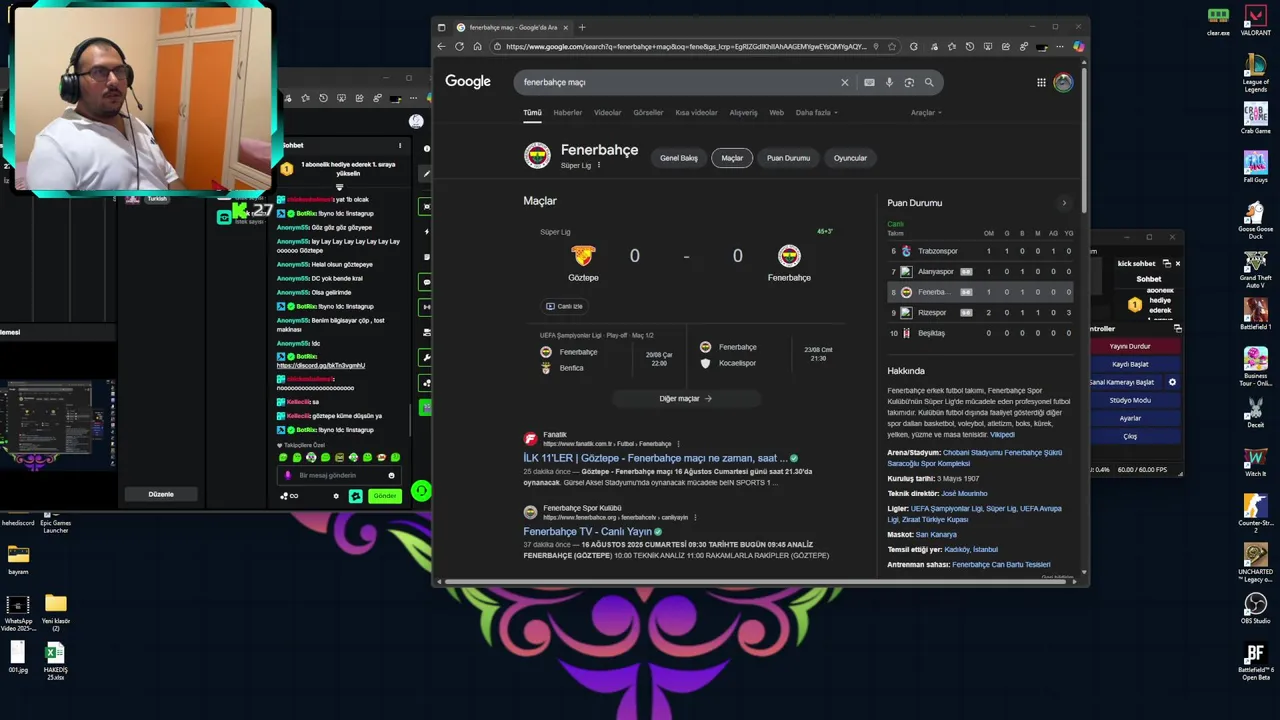Clear the Google search box X
This screenshot has width=1280, height=720.
(x=844, y=82)
